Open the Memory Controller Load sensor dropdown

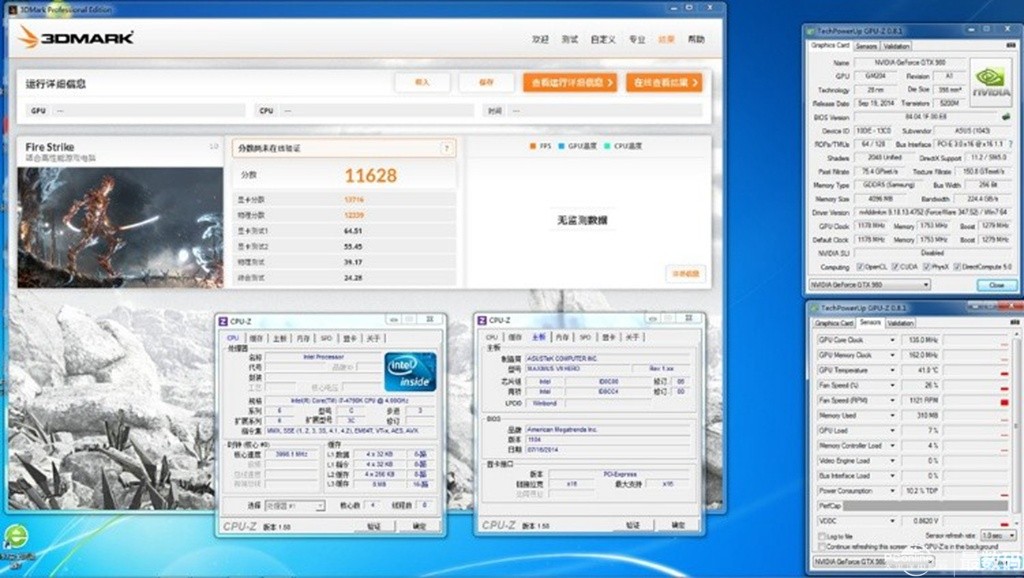892,445
